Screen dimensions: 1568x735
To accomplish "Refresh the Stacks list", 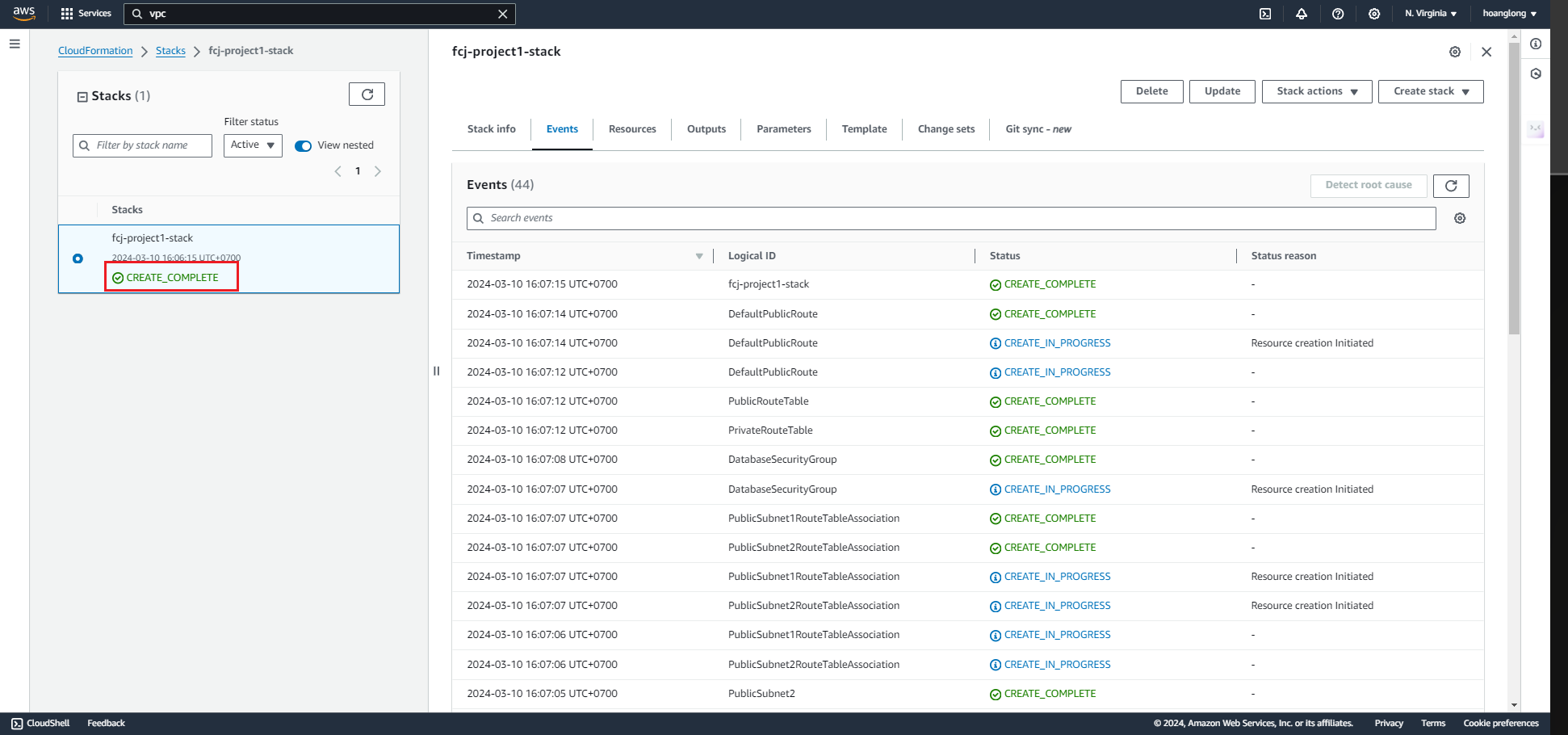I will (367, 94).
